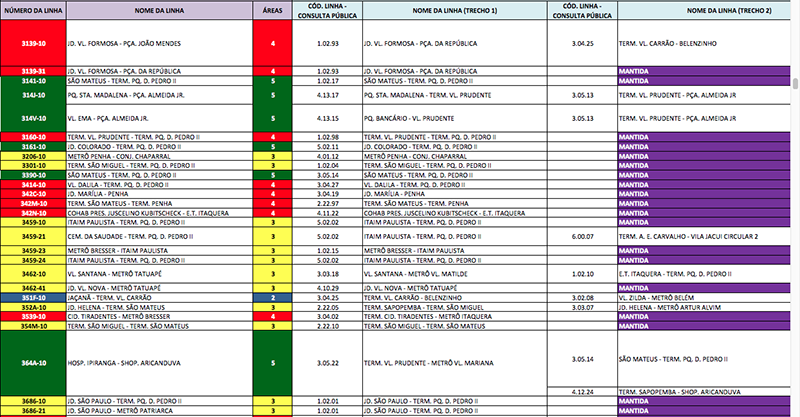
Task: Click yellow line number cell 3206-10
Action: [33, 156]
